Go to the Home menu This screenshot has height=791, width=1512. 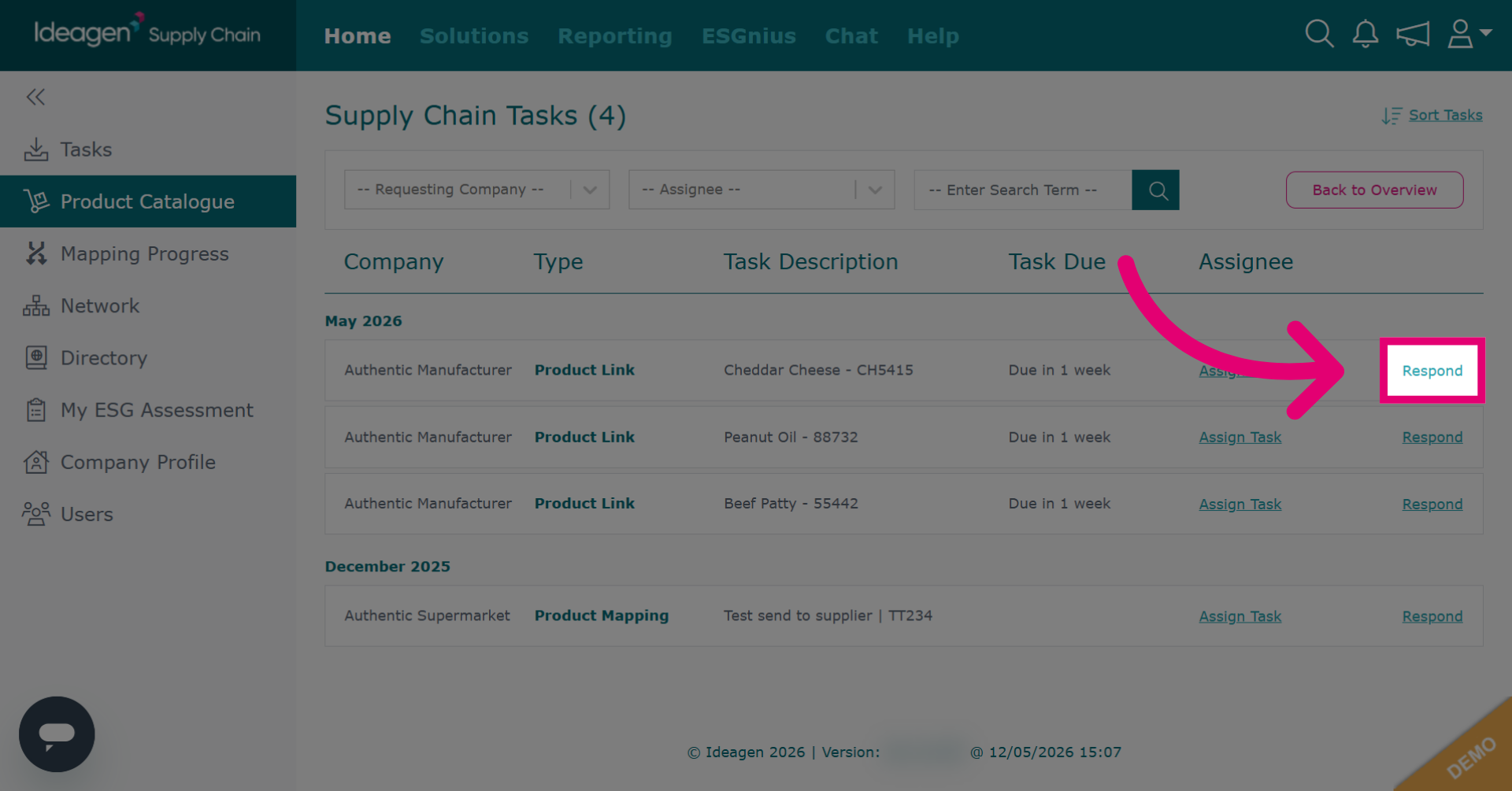click(x=358, y=36)
